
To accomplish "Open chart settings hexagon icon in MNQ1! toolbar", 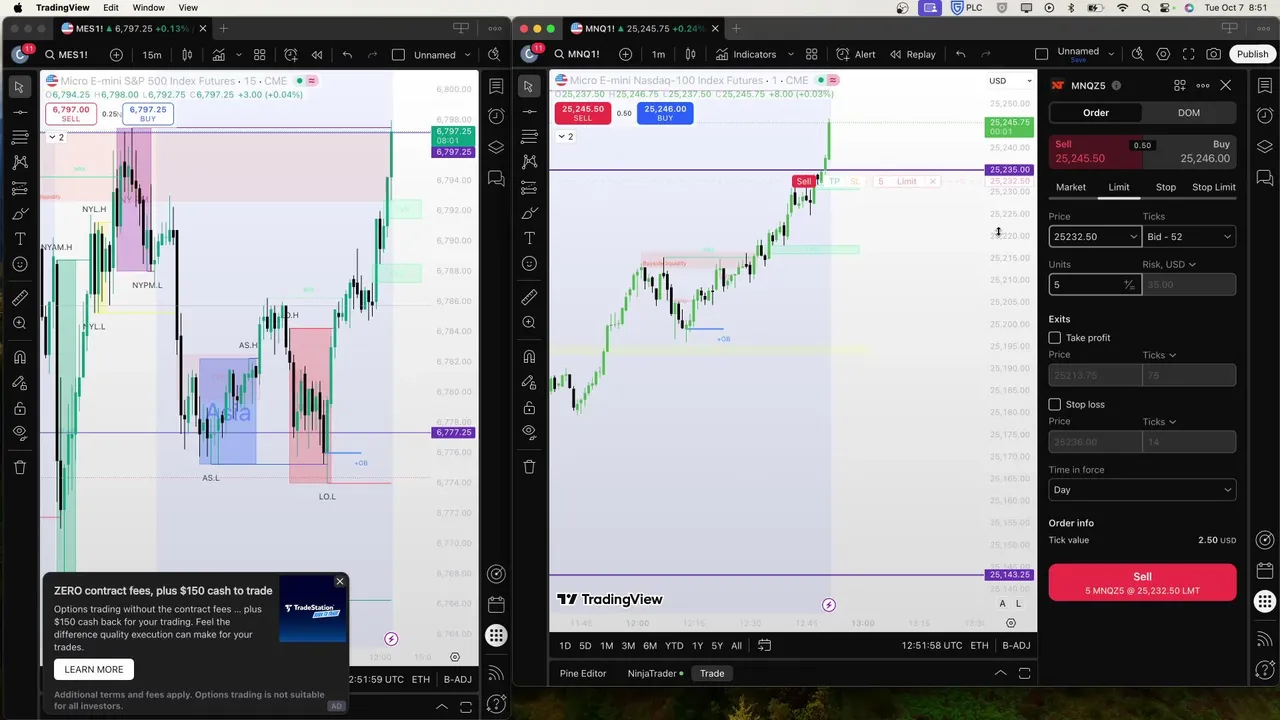I will [x=1163, y=54].
